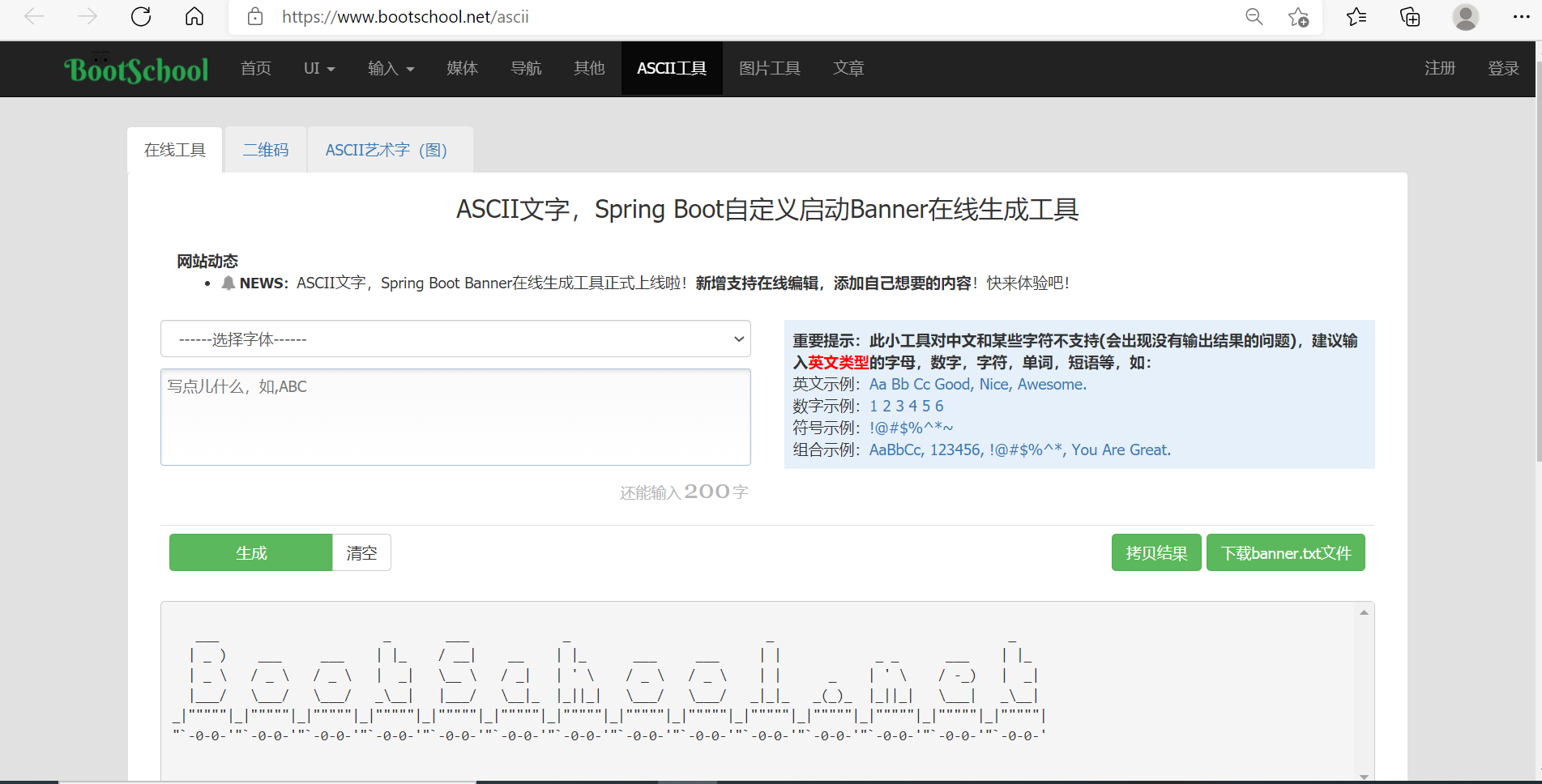The image size is (1542, 784).
Task: Select the ASCII工具 nav item
Action: pos(672,69)
